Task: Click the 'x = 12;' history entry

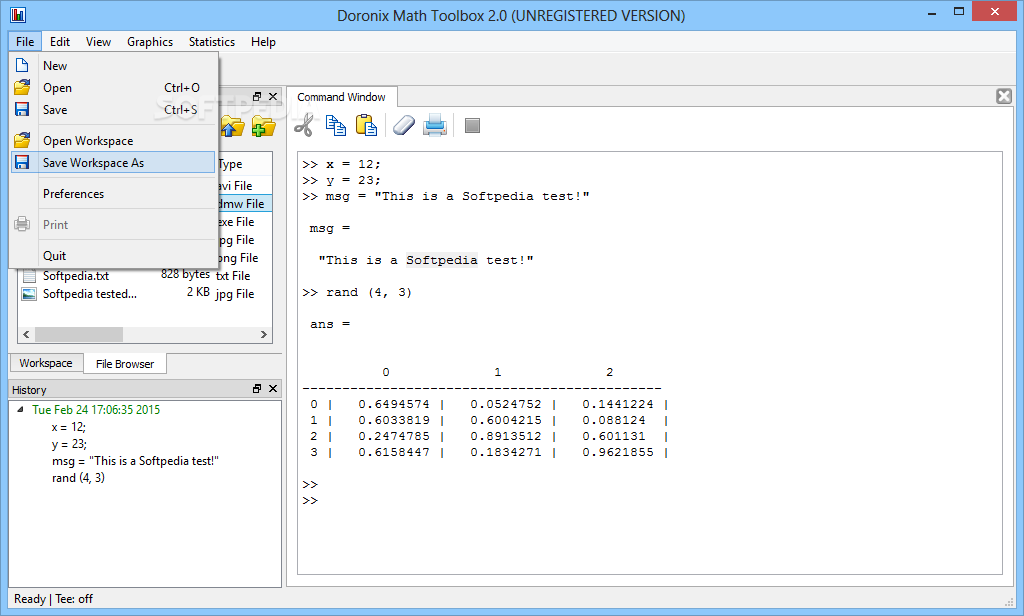Action: click(x=69, y=427)
